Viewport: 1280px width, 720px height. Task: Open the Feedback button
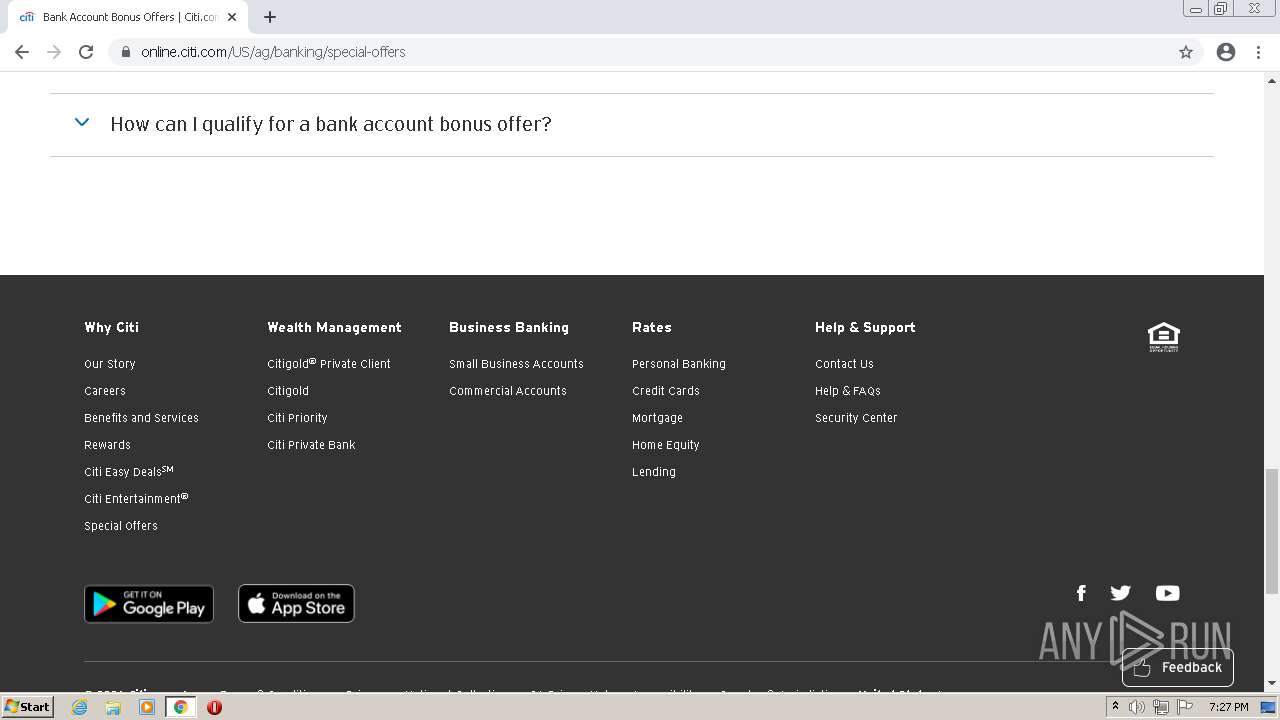pyautogui.click(x=1178, y=667)
